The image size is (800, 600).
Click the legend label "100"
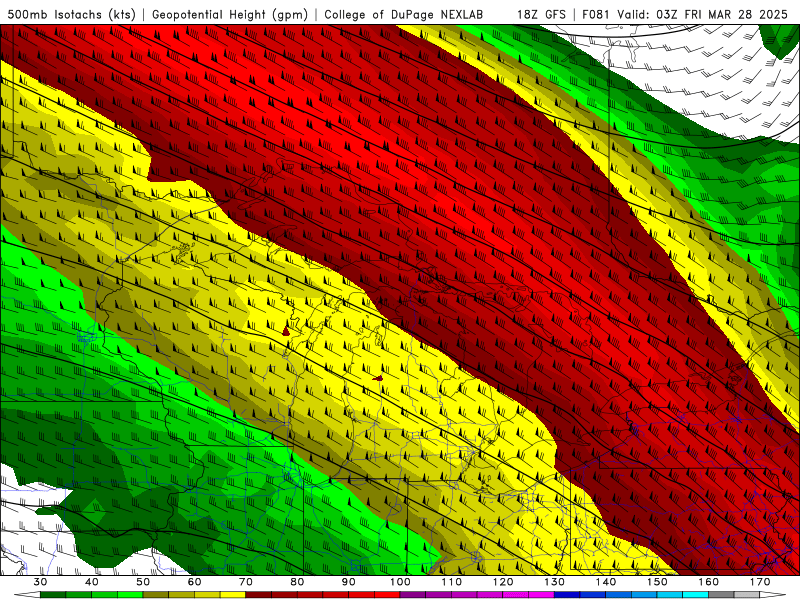coord(400,582)
